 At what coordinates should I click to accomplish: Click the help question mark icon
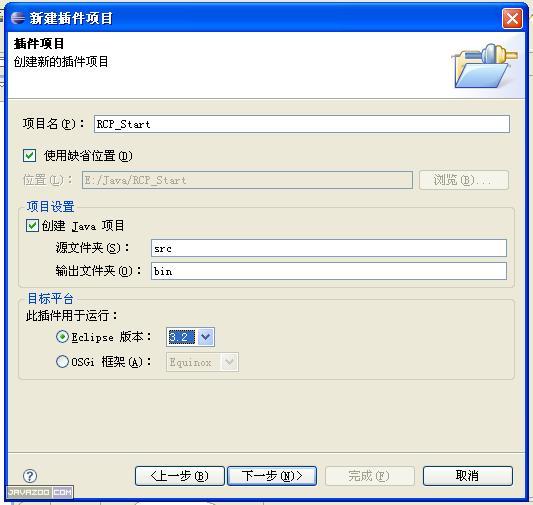[x=30, y=476]
